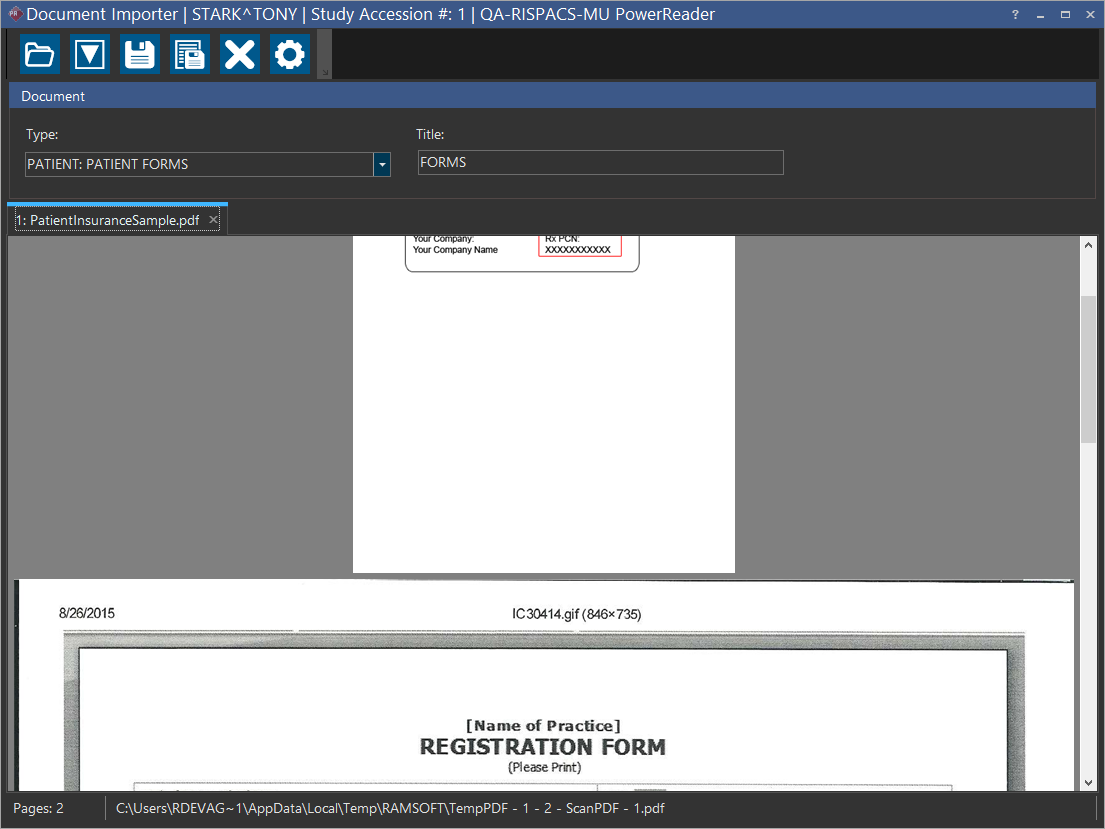Click the floppy disk save icon
This screenshot has width=1105, height=829.
tap(140, 54)
